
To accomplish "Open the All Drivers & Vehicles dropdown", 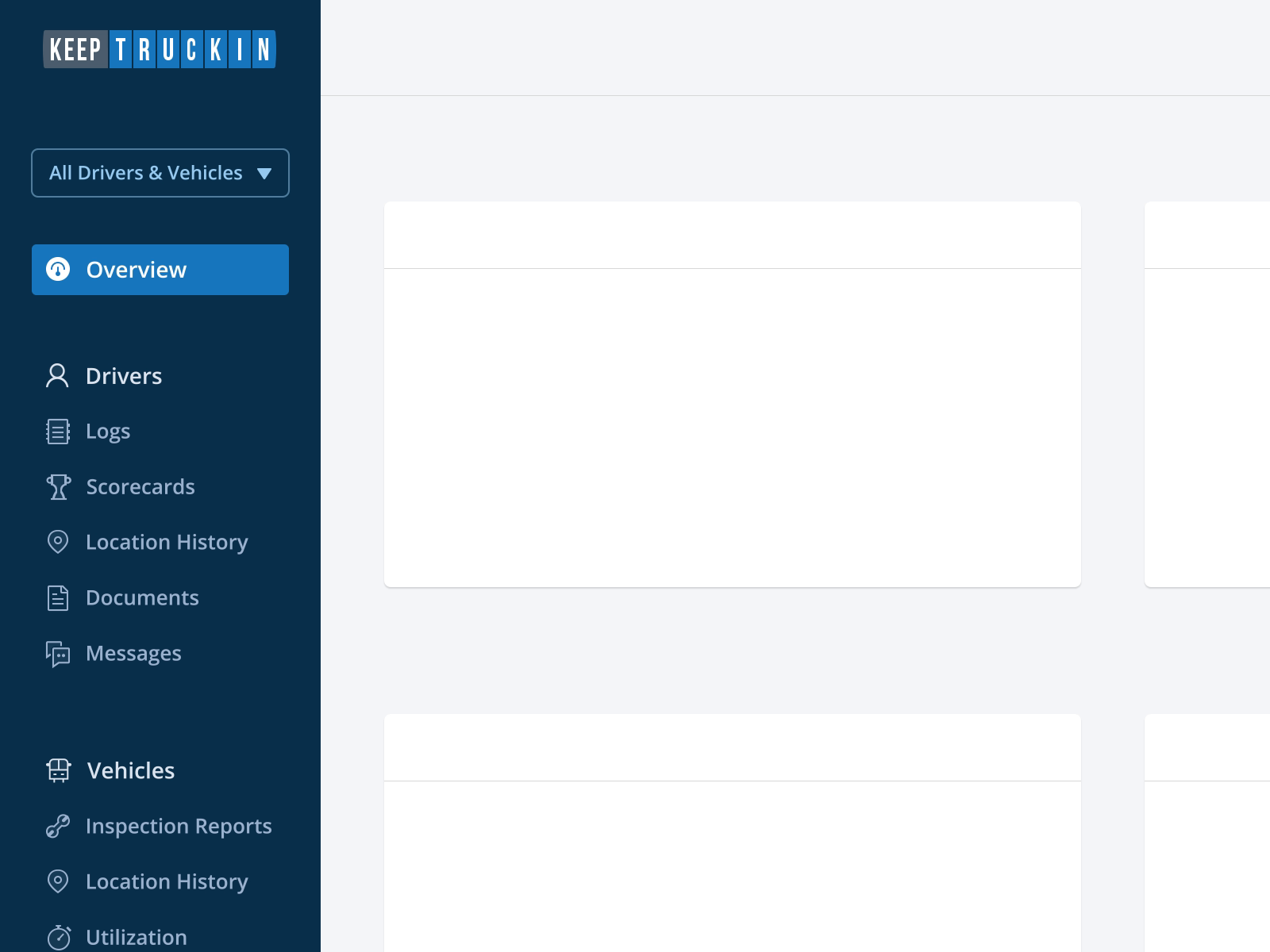I will click(x=160, y=173).
